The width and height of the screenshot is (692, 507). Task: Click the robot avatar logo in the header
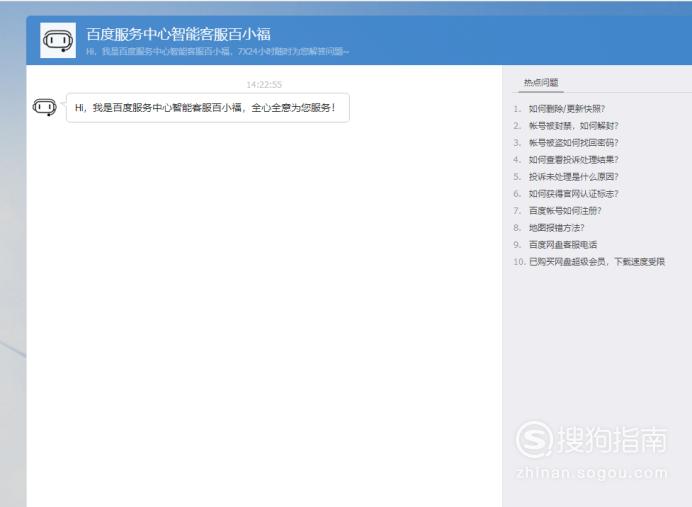point(58,40)
